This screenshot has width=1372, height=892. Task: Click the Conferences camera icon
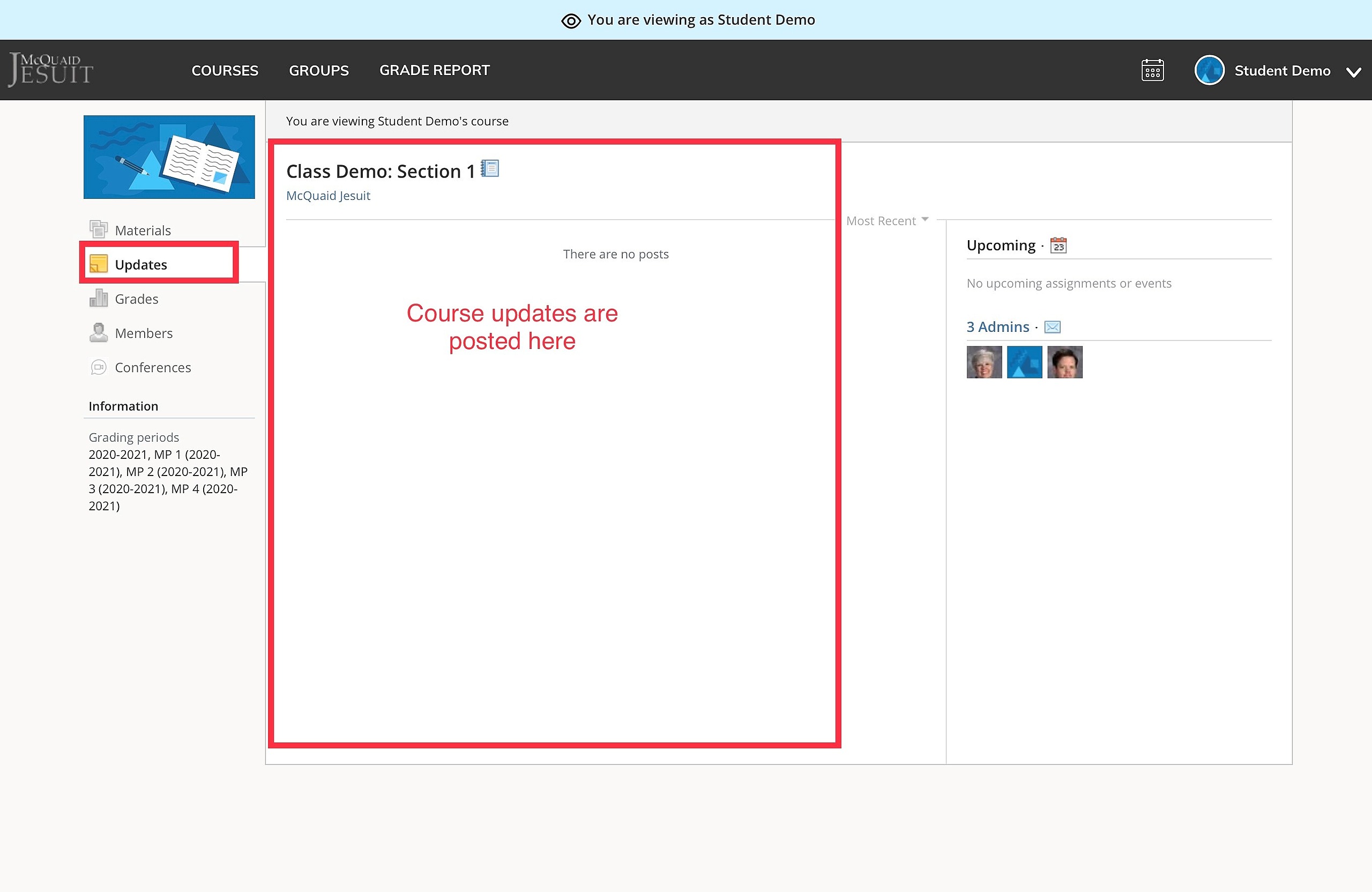[x=99, y=367]
